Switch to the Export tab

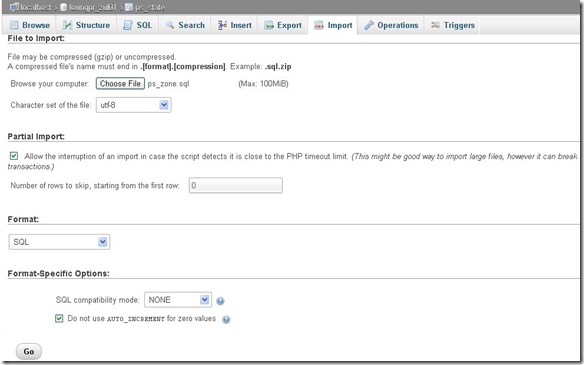tap(283, 25)
